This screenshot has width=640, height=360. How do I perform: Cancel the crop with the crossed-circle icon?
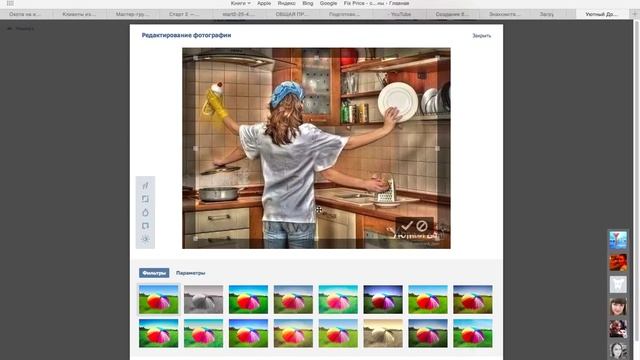pyautogui.click(x=422, y=226)
